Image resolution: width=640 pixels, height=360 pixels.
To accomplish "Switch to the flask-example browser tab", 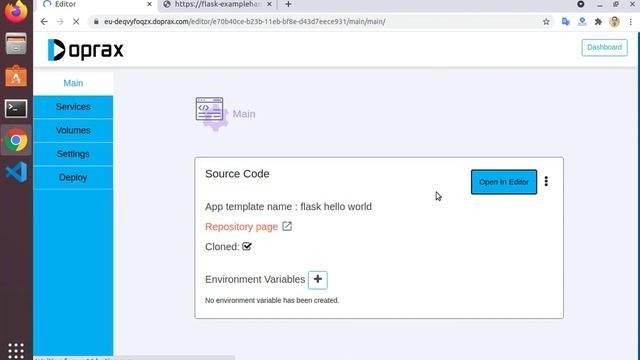I will 218,4.
